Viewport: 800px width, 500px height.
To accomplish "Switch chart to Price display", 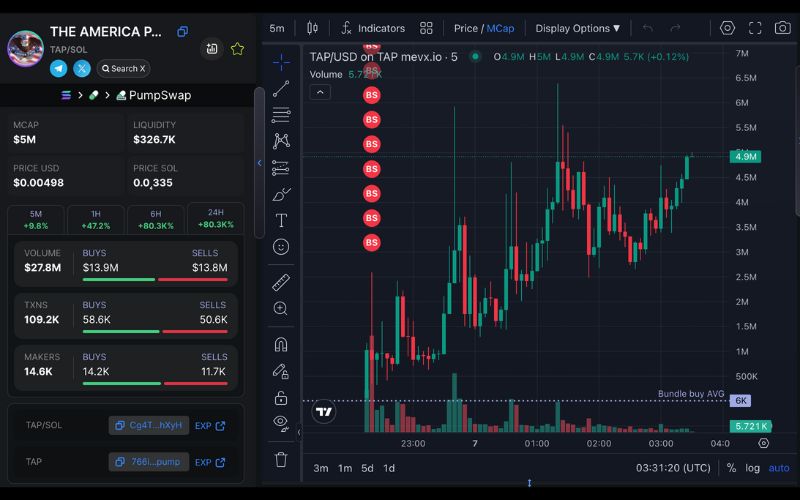I will tap(466, 28).
